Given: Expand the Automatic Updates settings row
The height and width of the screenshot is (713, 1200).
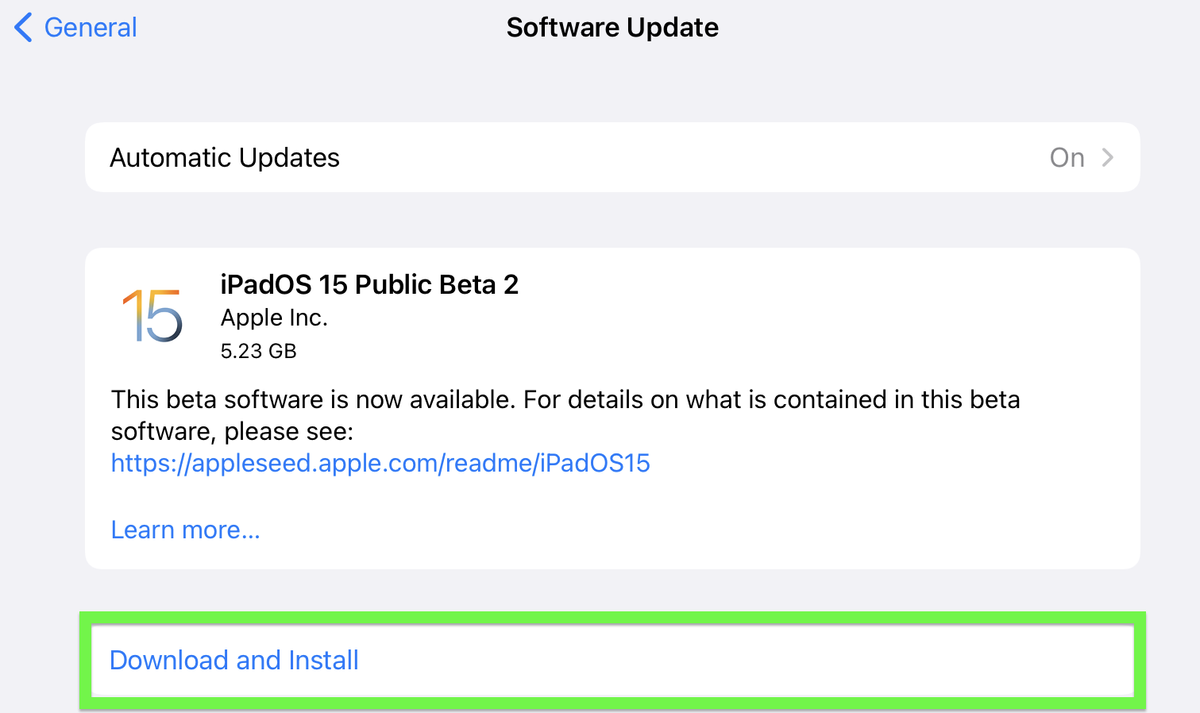Looking at the screenshot, I should click(x=600, y=157).
